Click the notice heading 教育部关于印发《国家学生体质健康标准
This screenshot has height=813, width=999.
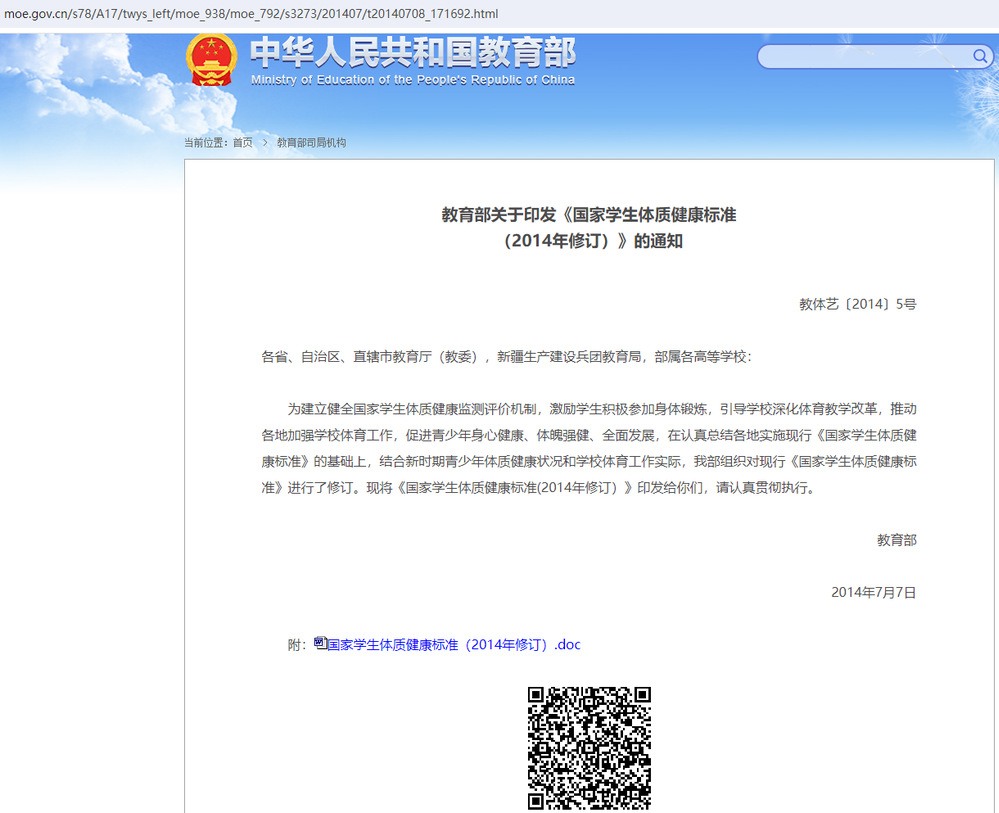pyautogui.click(x=589, y=215)
